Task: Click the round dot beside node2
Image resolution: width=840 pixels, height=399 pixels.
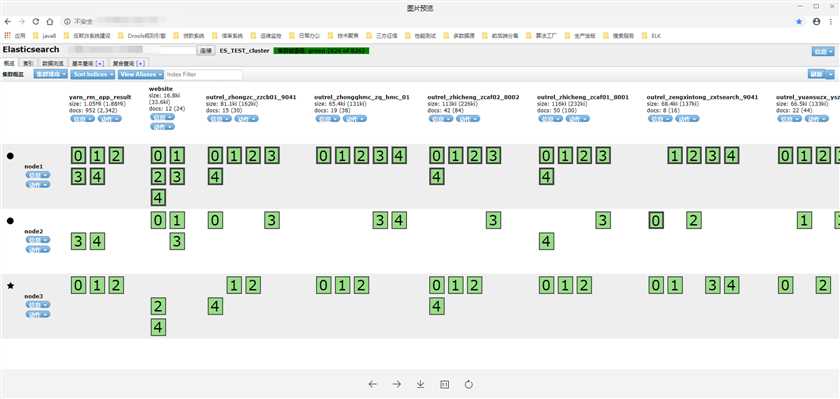Action: [10, 221]
